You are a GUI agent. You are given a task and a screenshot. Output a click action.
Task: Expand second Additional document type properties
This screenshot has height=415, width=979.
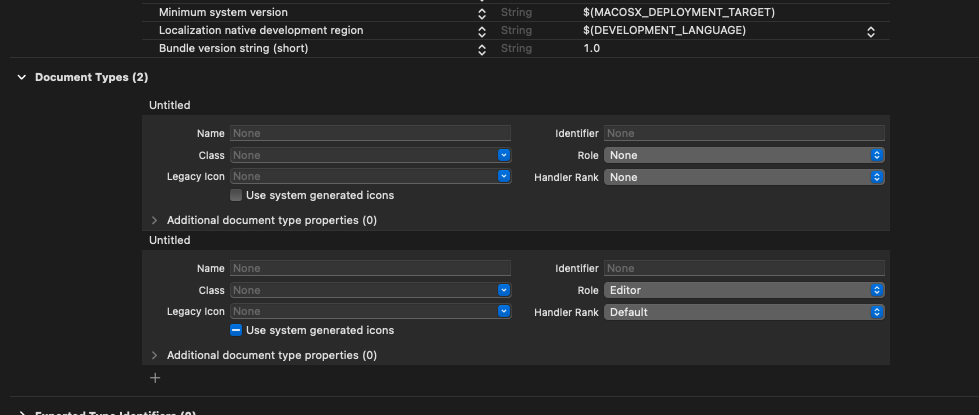[x=155, y=355]
